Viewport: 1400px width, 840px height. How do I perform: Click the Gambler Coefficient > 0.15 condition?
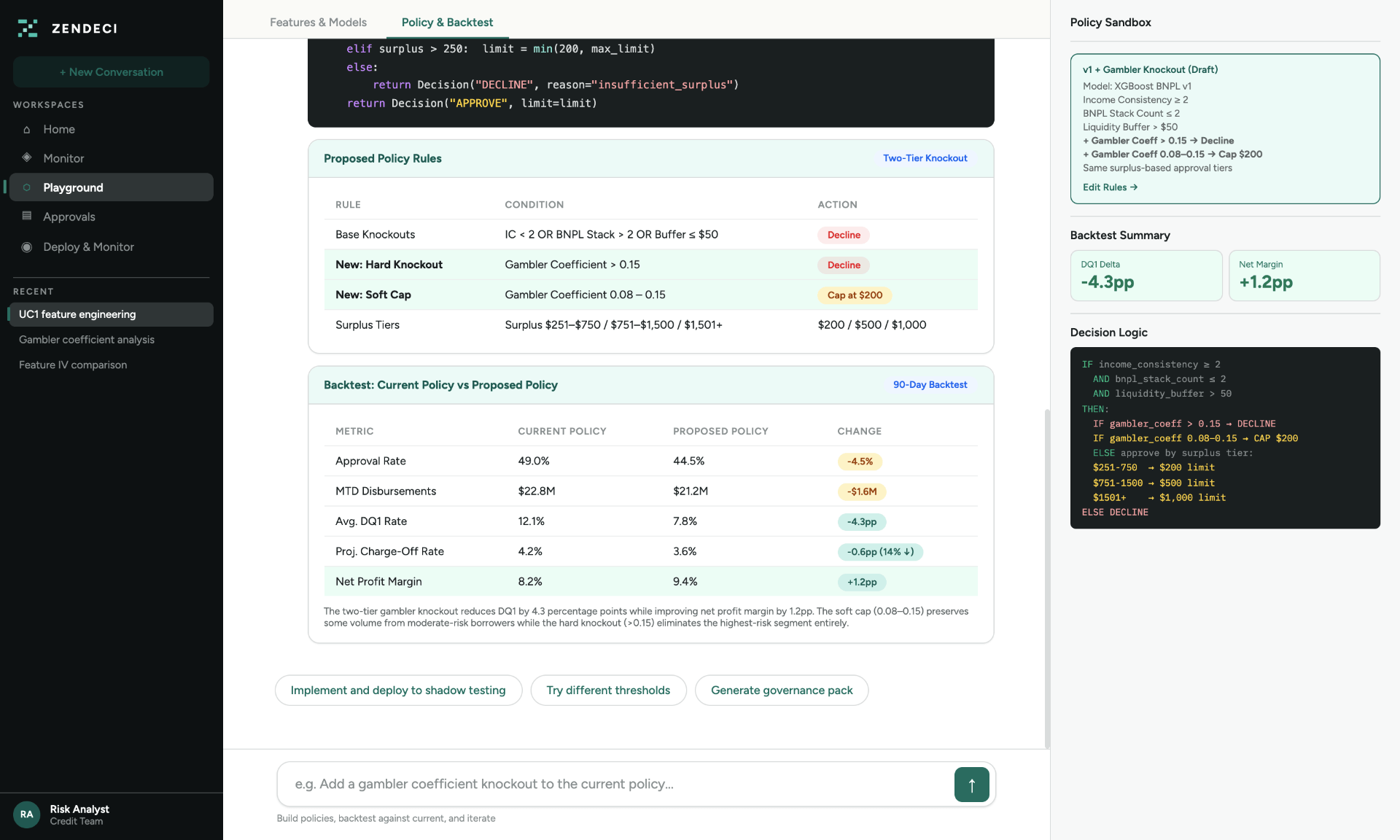572,265
